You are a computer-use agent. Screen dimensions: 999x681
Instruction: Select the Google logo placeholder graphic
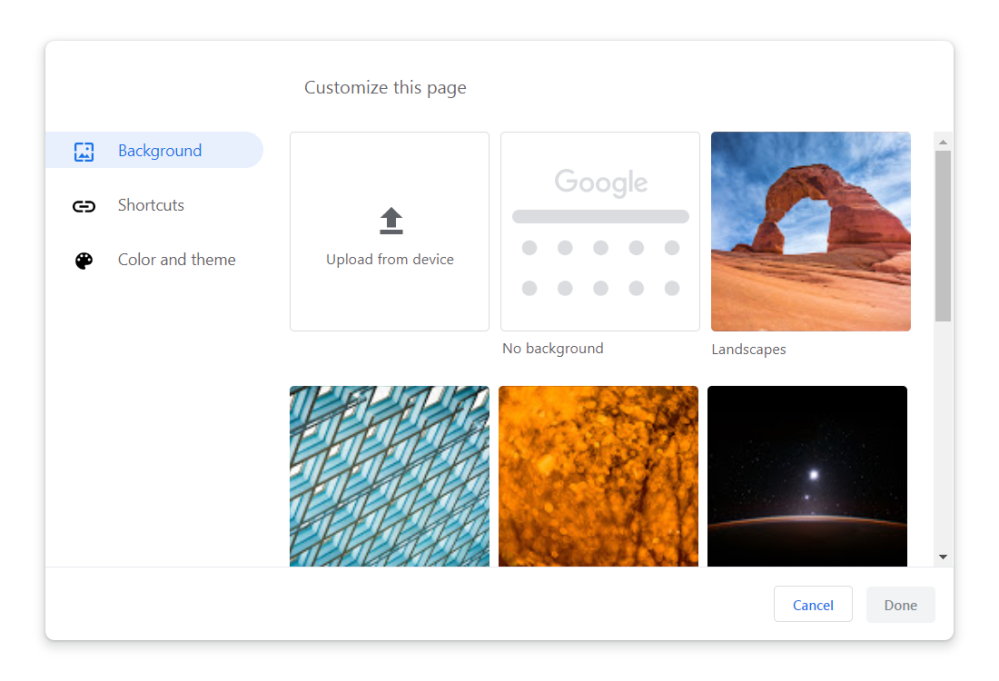tap(599, 182)
